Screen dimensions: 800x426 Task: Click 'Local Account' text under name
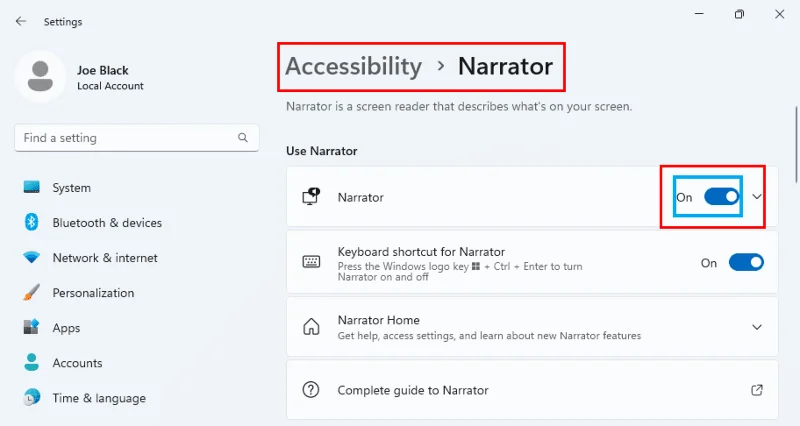[110, 86]
